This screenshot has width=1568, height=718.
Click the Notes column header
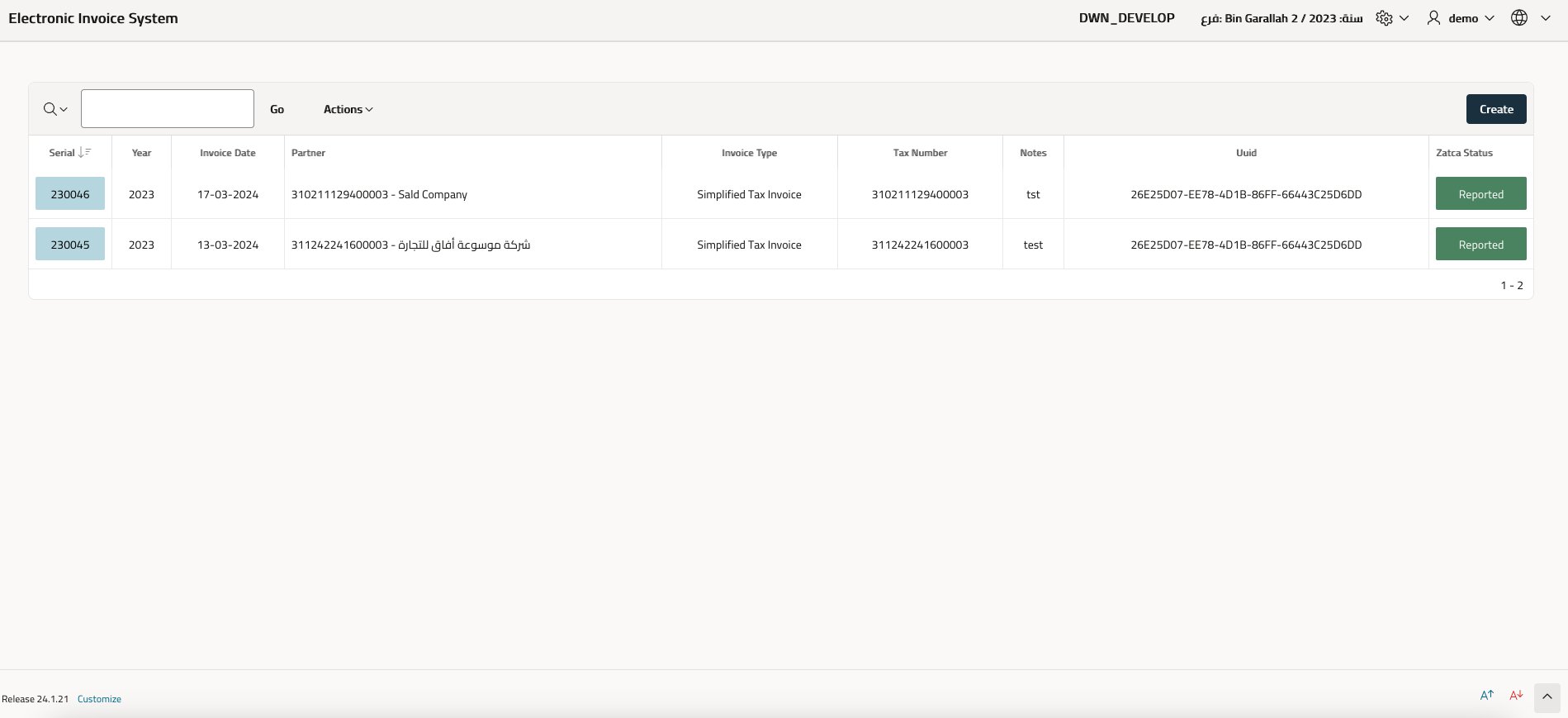pos(1033,153)
